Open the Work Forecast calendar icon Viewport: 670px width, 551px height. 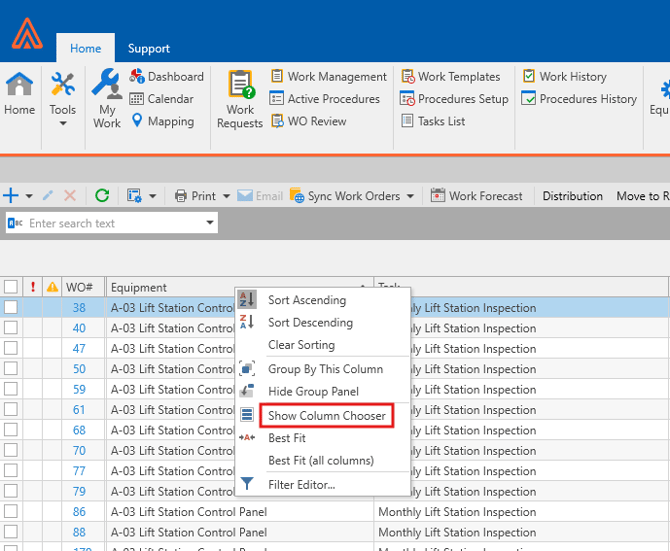click(x=438, y=196)
